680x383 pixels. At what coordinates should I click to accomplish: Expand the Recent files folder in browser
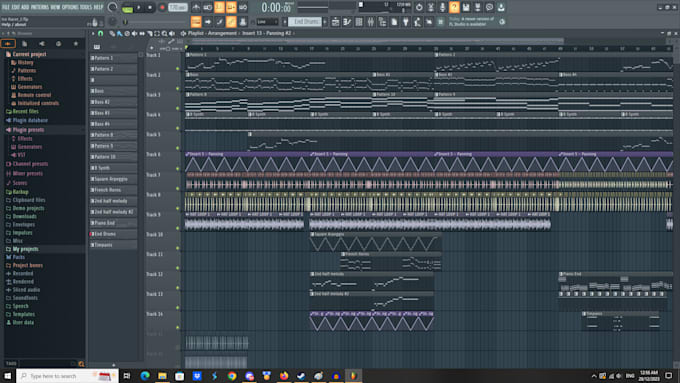coord(25,111)
